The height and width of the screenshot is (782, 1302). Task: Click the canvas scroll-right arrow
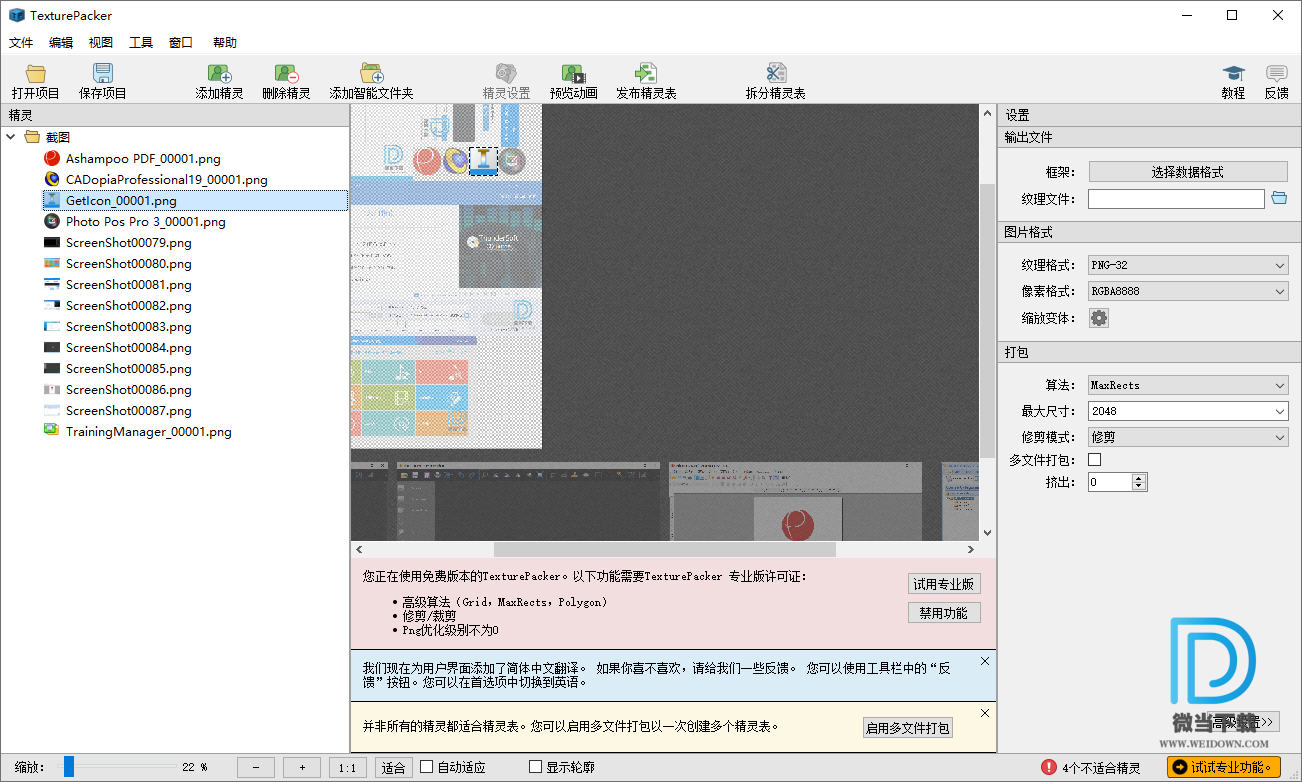pos(970,549)
